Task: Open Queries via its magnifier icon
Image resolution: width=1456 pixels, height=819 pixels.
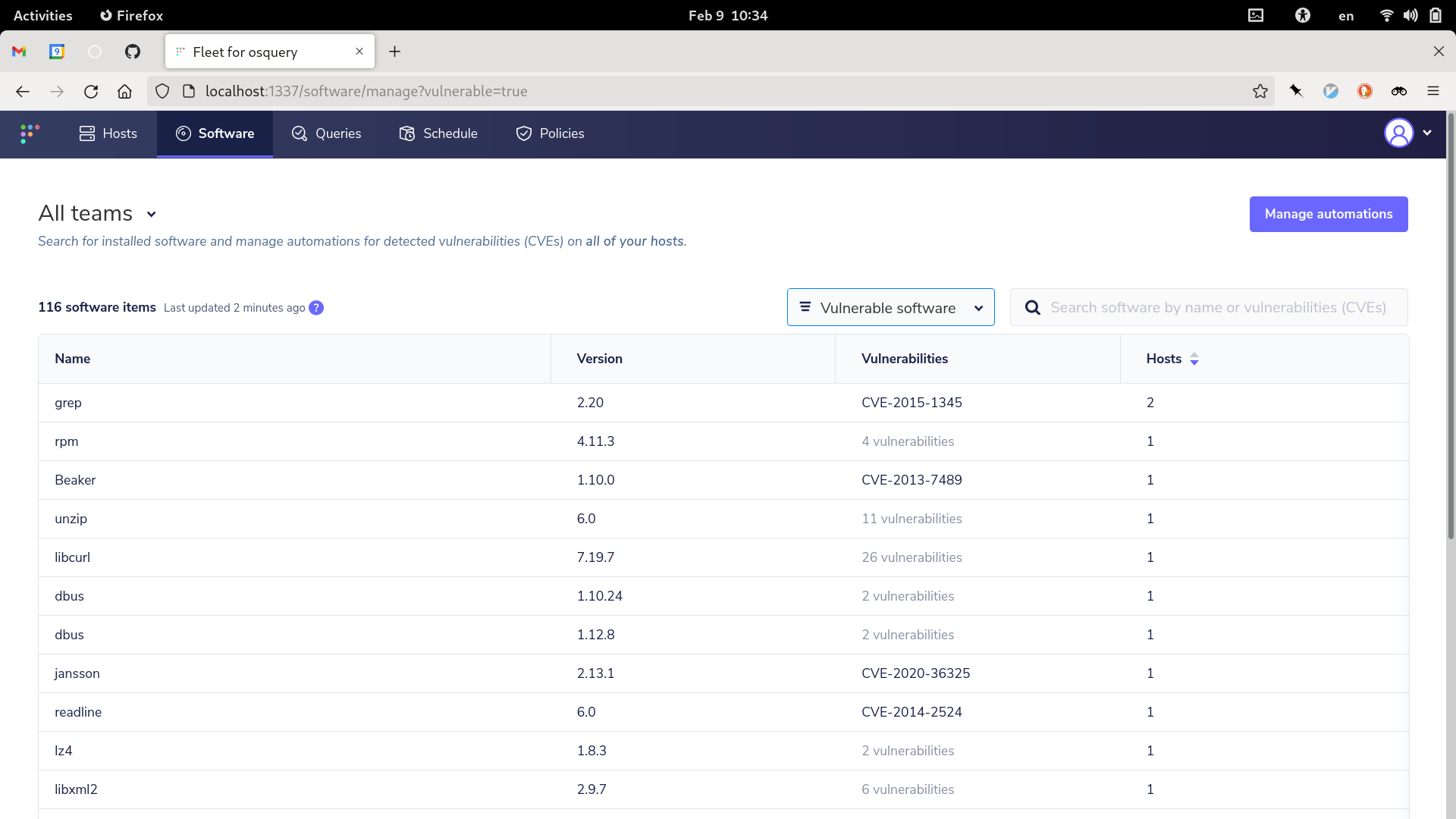Action: [299, 133]
